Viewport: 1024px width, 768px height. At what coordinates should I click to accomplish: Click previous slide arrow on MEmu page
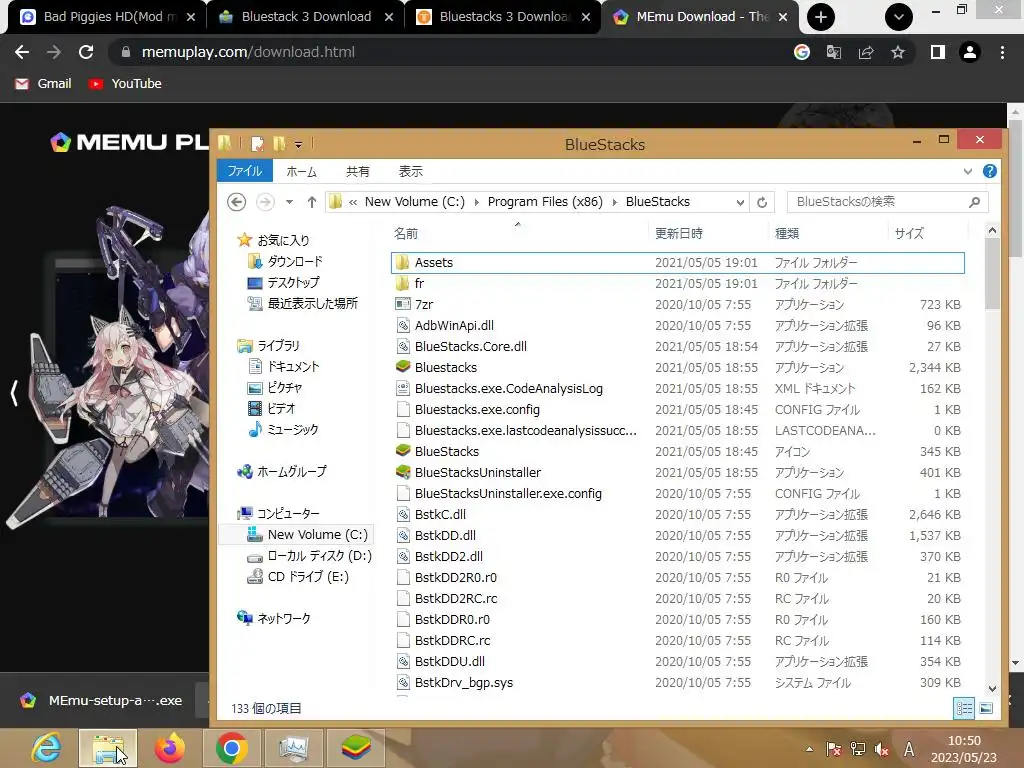coord(14,393)
